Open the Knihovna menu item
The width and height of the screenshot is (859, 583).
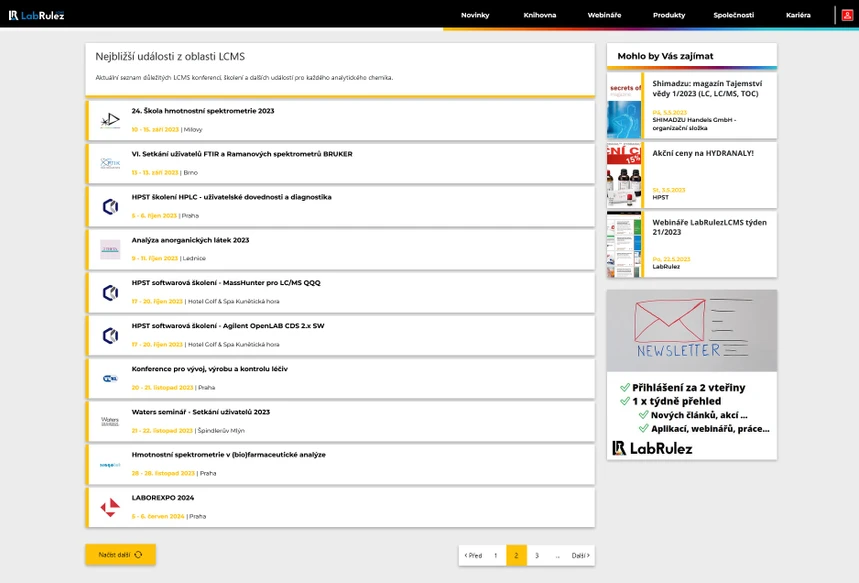540,15
